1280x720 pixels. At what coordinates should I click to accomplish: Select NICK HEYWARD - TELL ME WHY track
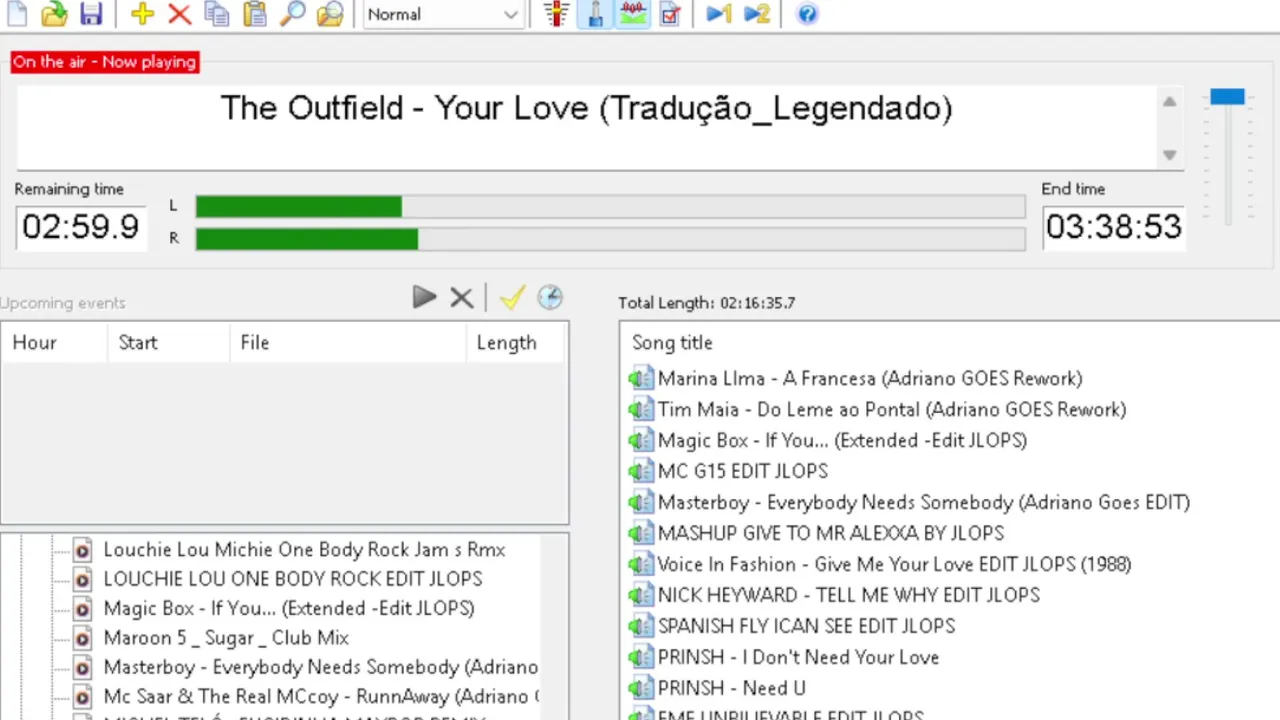click(849, 595)
